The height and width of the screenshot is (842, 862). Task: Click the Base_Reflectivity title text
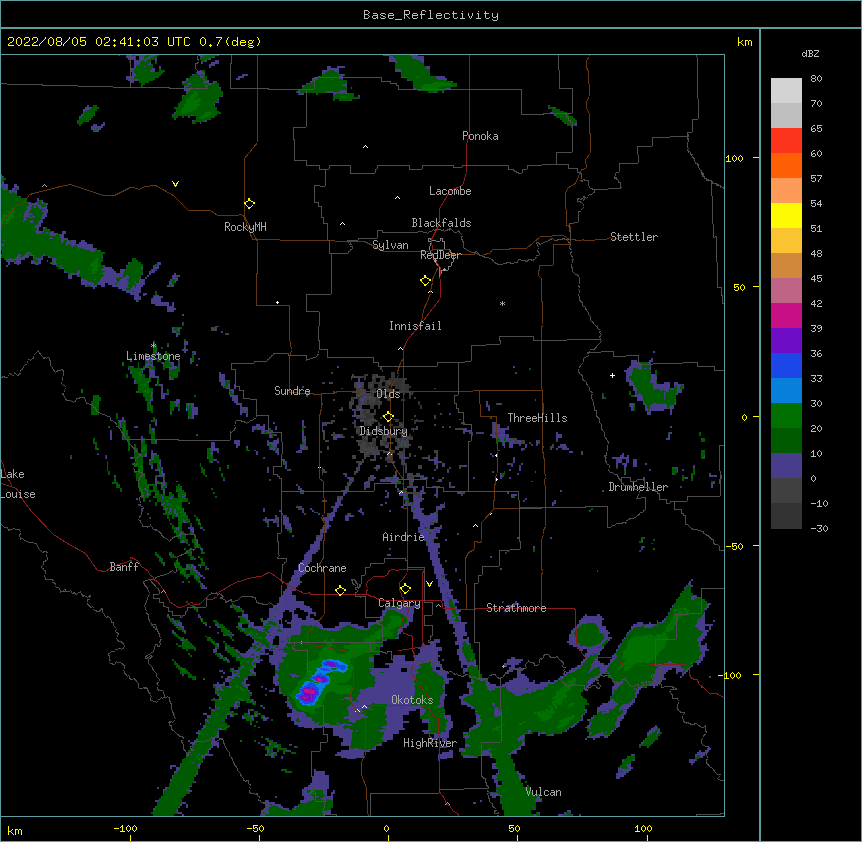point(431,15)
